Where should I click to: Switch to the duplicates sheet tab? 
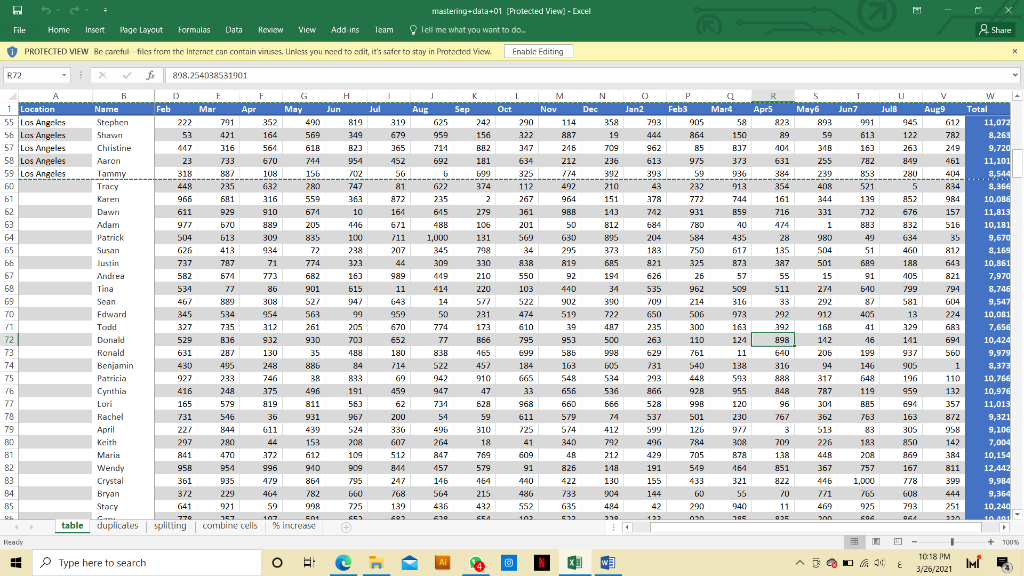click(117, 525)
